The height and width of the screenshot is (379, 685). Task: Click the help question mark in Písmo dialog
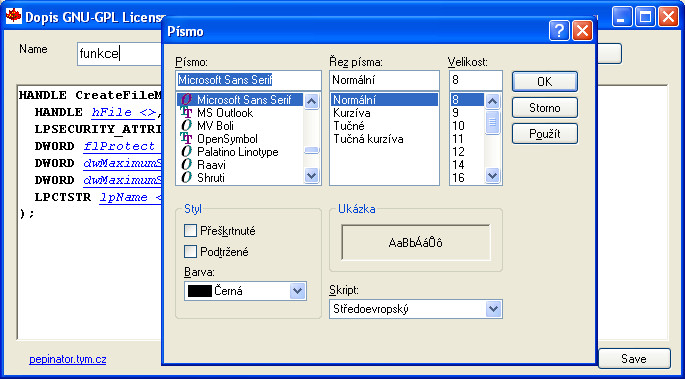coord(559,31)
